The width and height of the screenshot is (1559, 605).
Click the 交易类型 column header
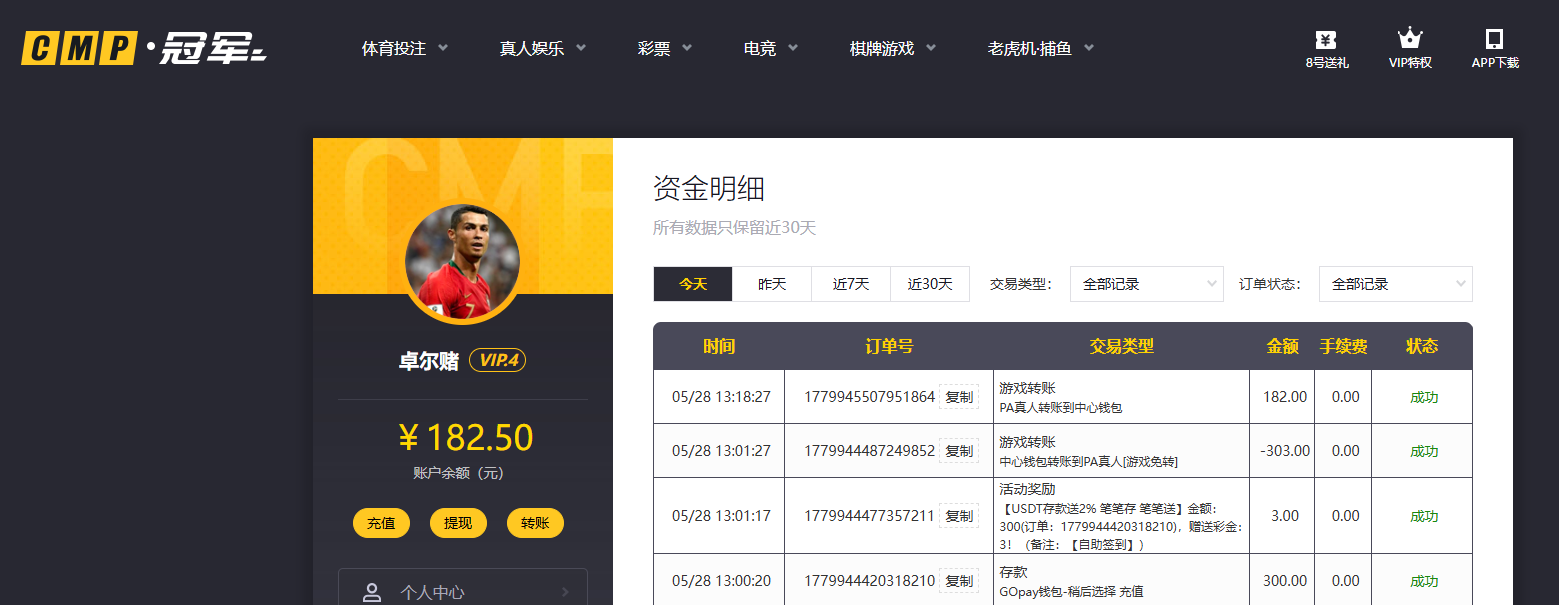[x=1122, y=346]
